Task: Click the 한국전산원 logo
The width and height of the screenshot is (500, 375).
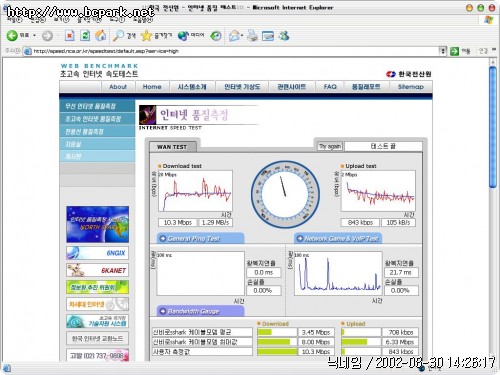Action: pos(409,74)
